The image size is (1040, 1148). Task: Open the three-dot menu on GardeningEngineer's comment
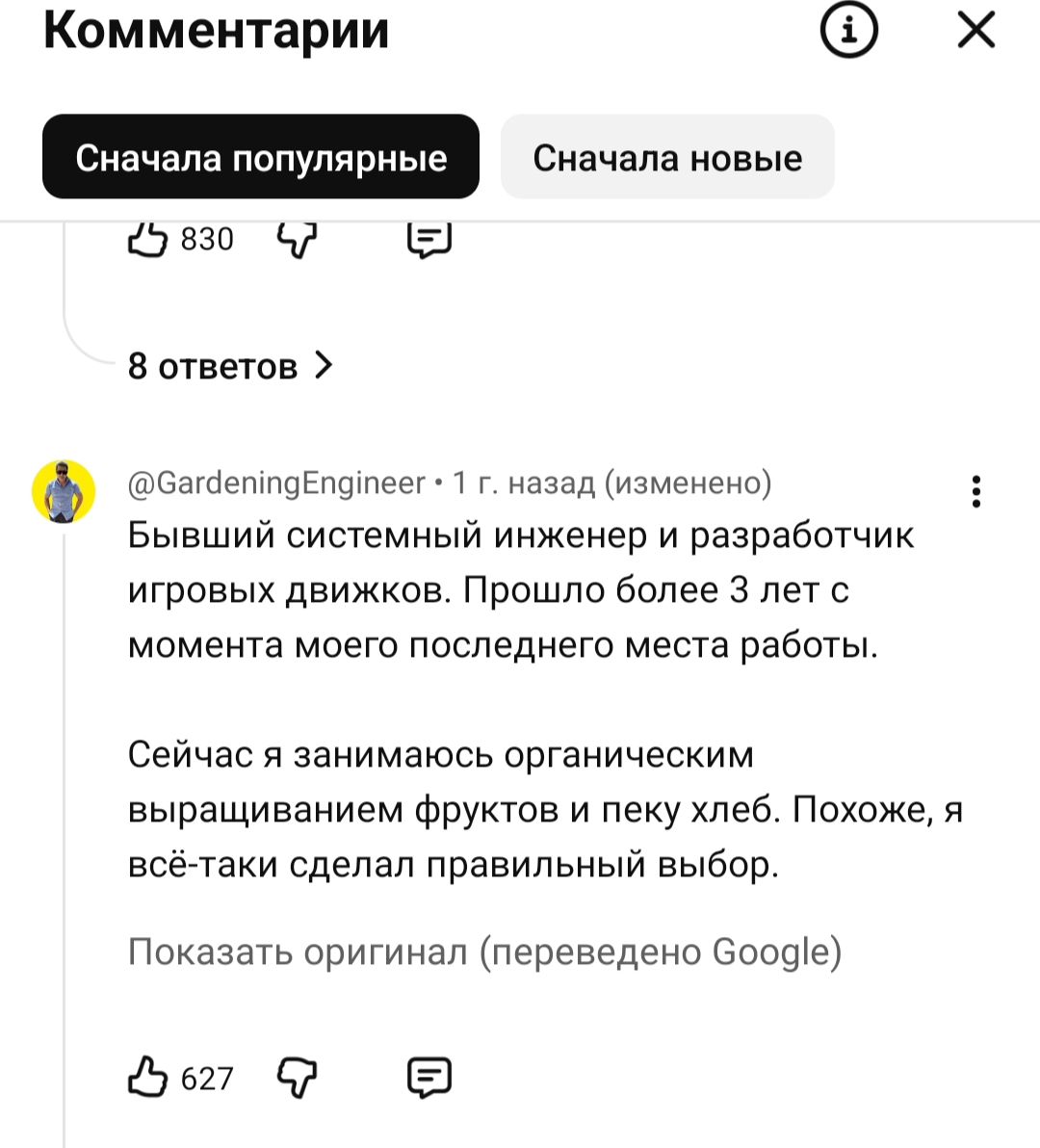pyautogui.click(x=976, y=491)
